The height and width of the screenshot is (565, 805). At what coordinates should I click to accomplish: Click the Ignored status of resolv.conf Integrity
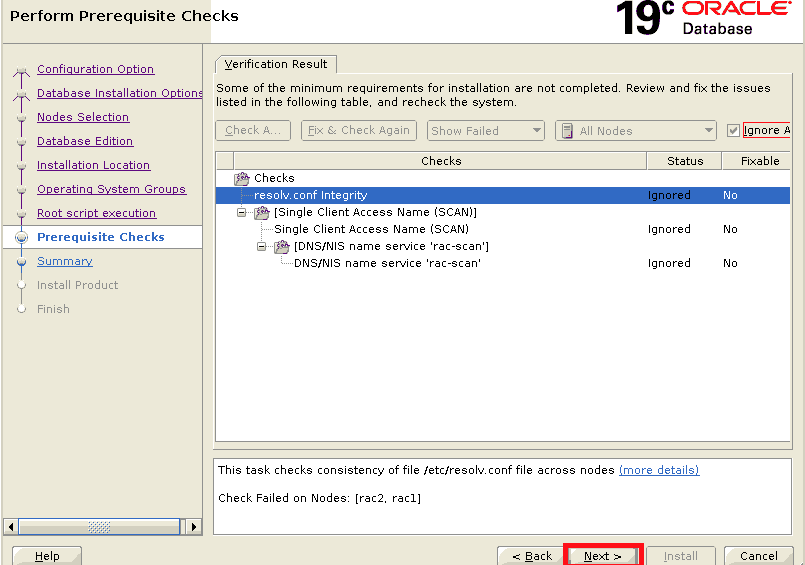click(x=669, y=195)
